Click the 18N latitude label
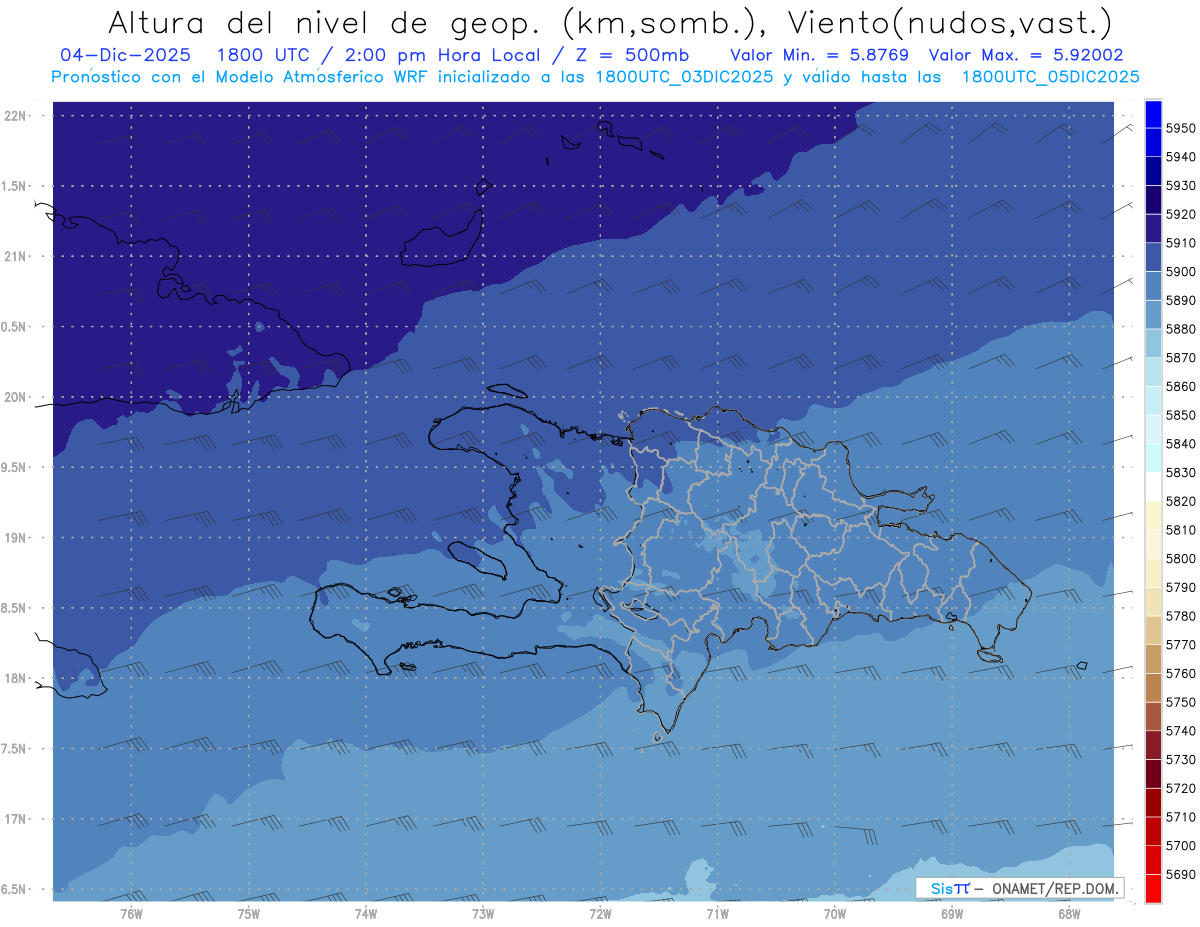Image resolution: width=1200 pixels, height=927 pixels. (17, 679)
